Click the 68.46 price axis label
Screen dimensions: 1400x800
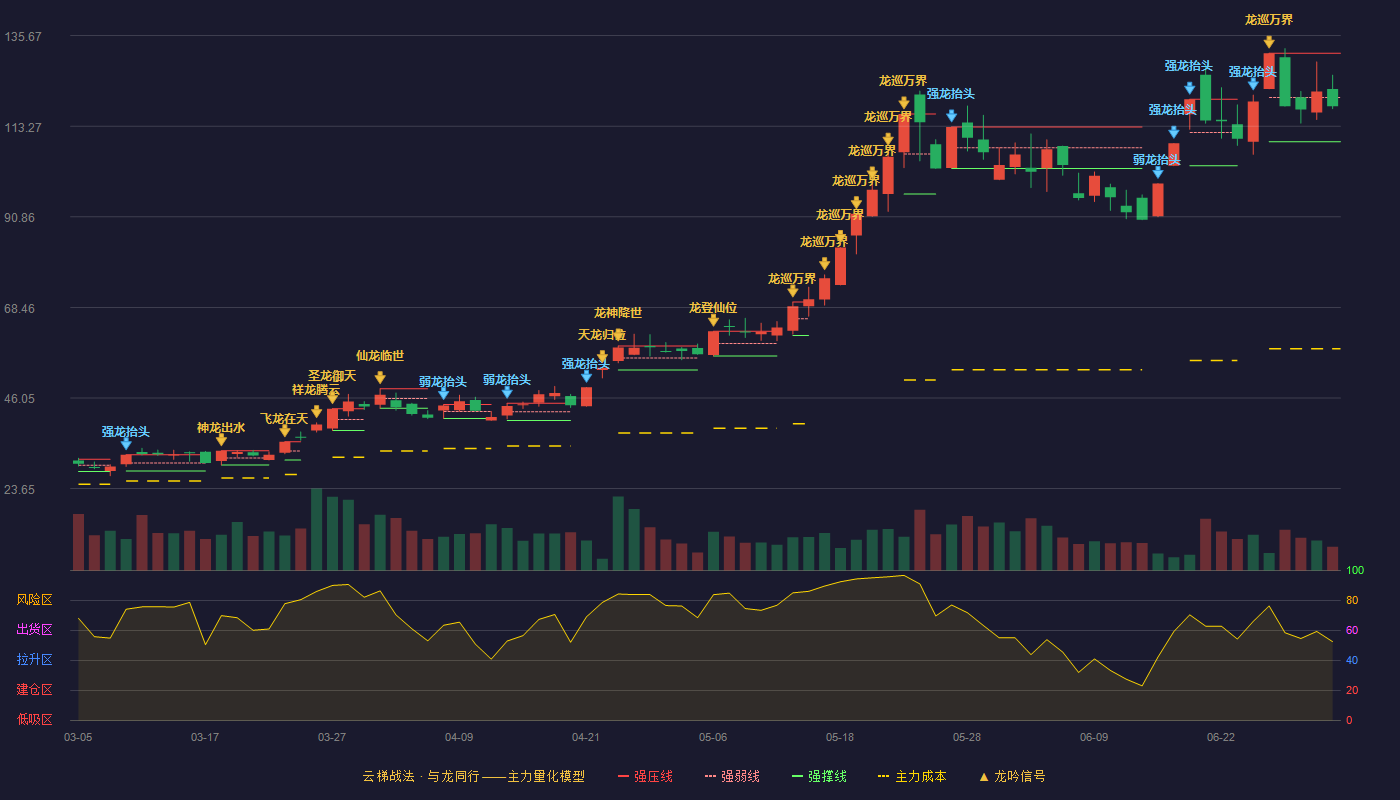23,309
